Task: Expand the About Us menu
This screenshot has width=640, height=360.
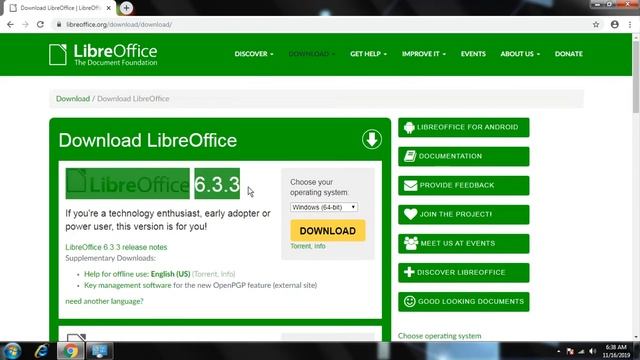Action: [x=520, y=54]
